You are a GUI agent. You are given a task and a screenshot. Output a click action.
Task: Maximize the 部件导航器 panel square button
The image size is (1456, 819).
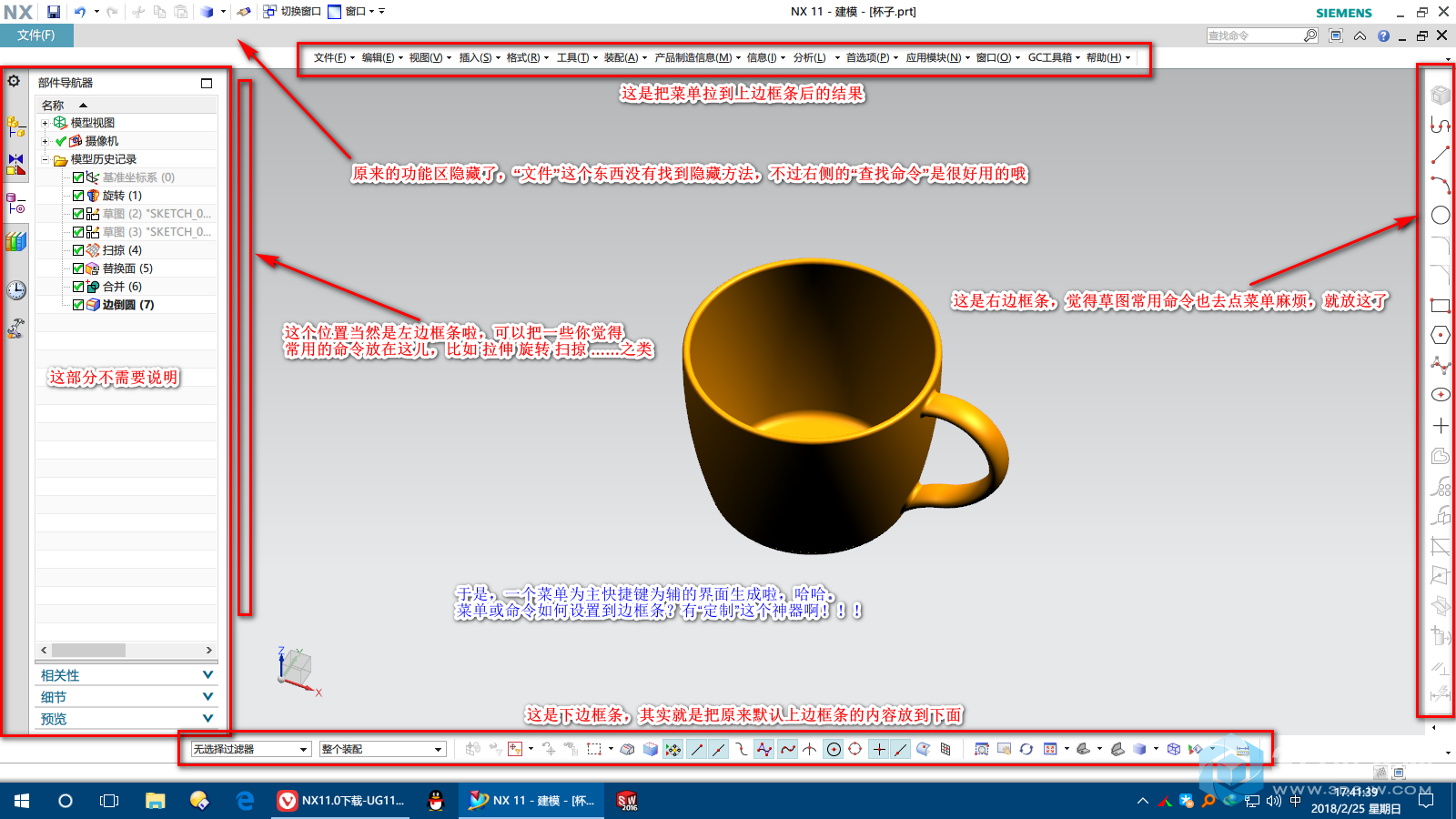click(x=207, y=83)
